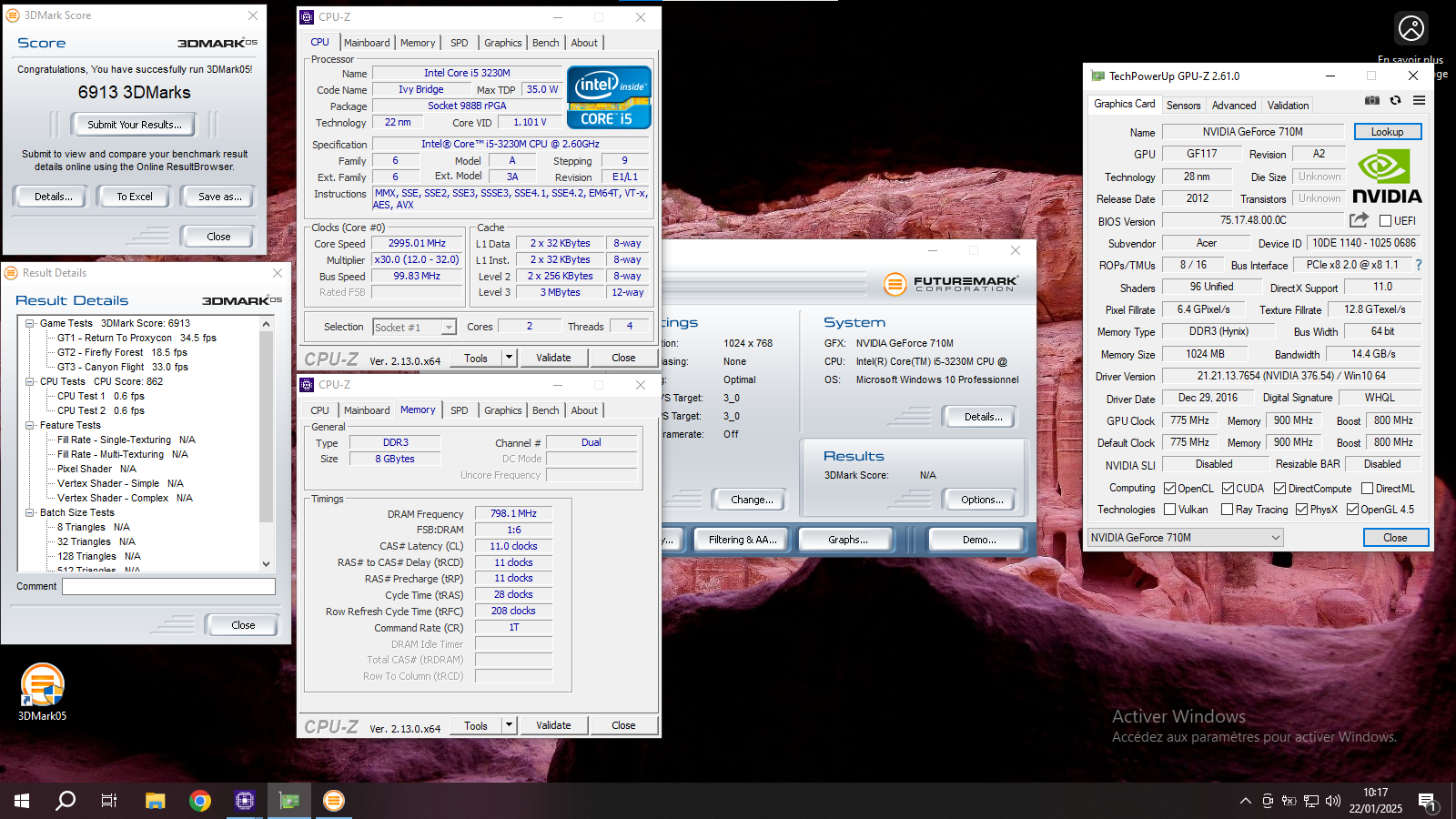The image size is (1456, 819).
Task: Switch to the Mainboard tab in top CPU-Z window
Action: (367, 43)
